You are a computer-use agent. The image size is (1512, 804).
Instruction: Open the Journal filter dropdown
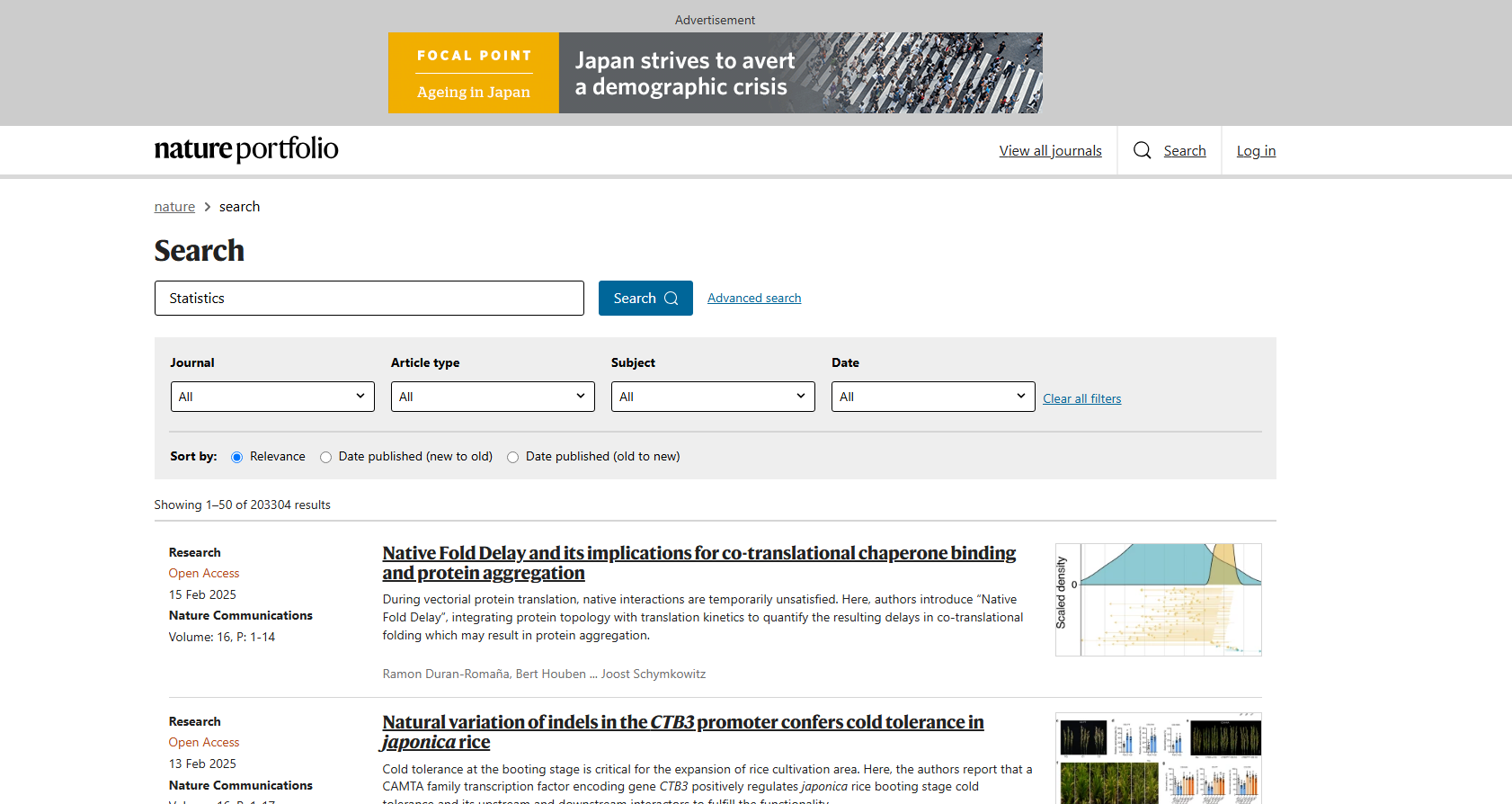[x=272, y=397]
